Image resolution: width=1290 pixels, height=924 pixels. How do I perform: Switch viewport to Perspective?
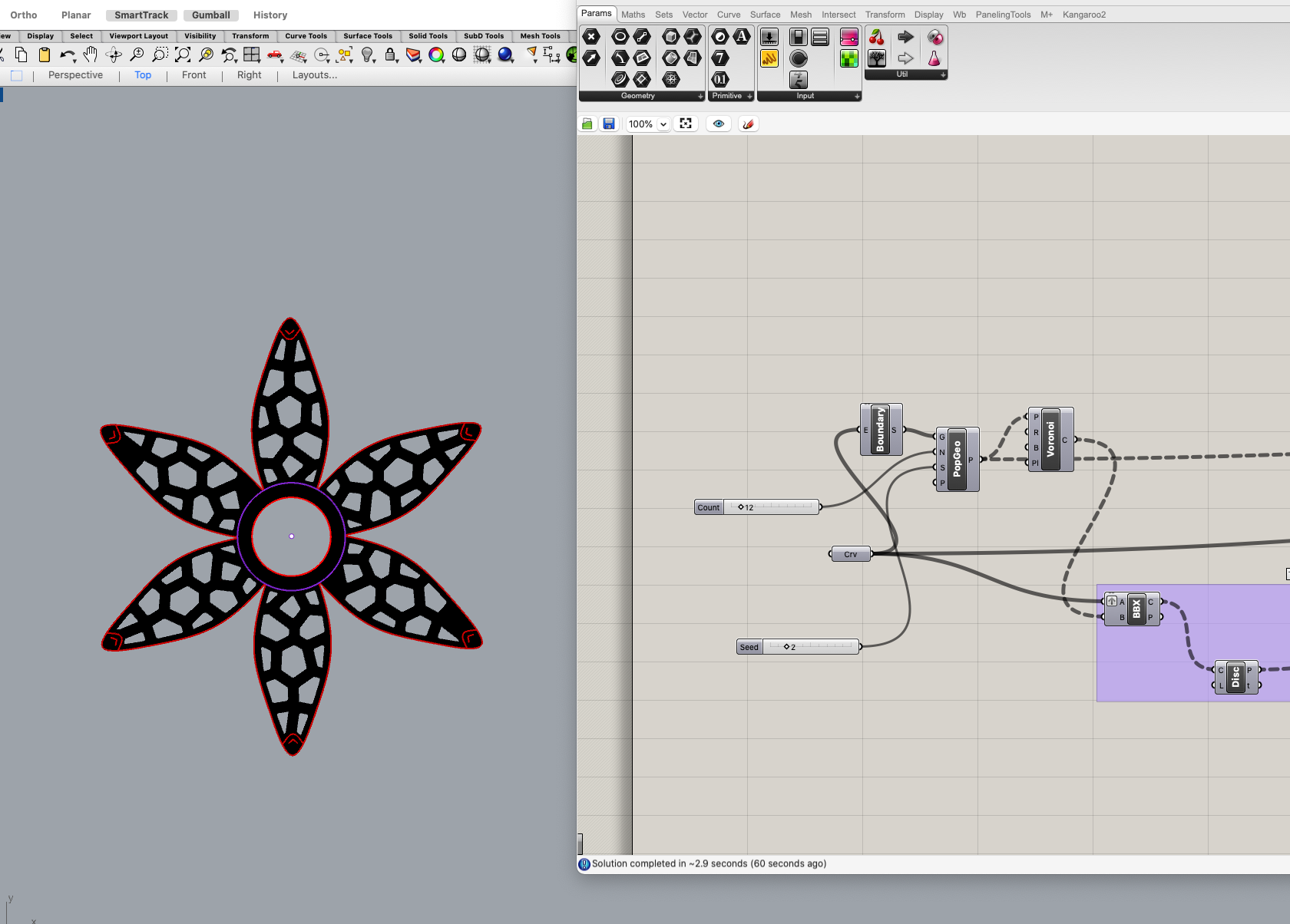tap(75, 75)
